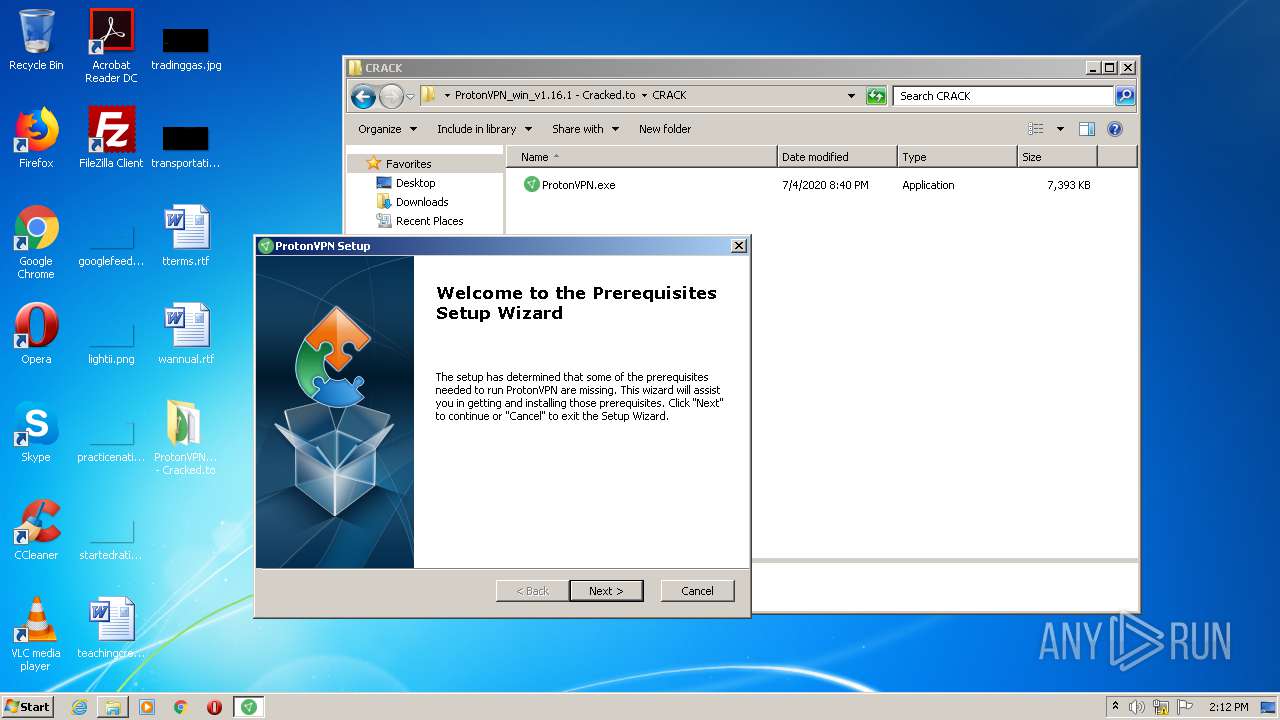This screenshot has width=1280, height=720.
Task: Toggle the preview pane in Explorer
Action: (1087, 129)
